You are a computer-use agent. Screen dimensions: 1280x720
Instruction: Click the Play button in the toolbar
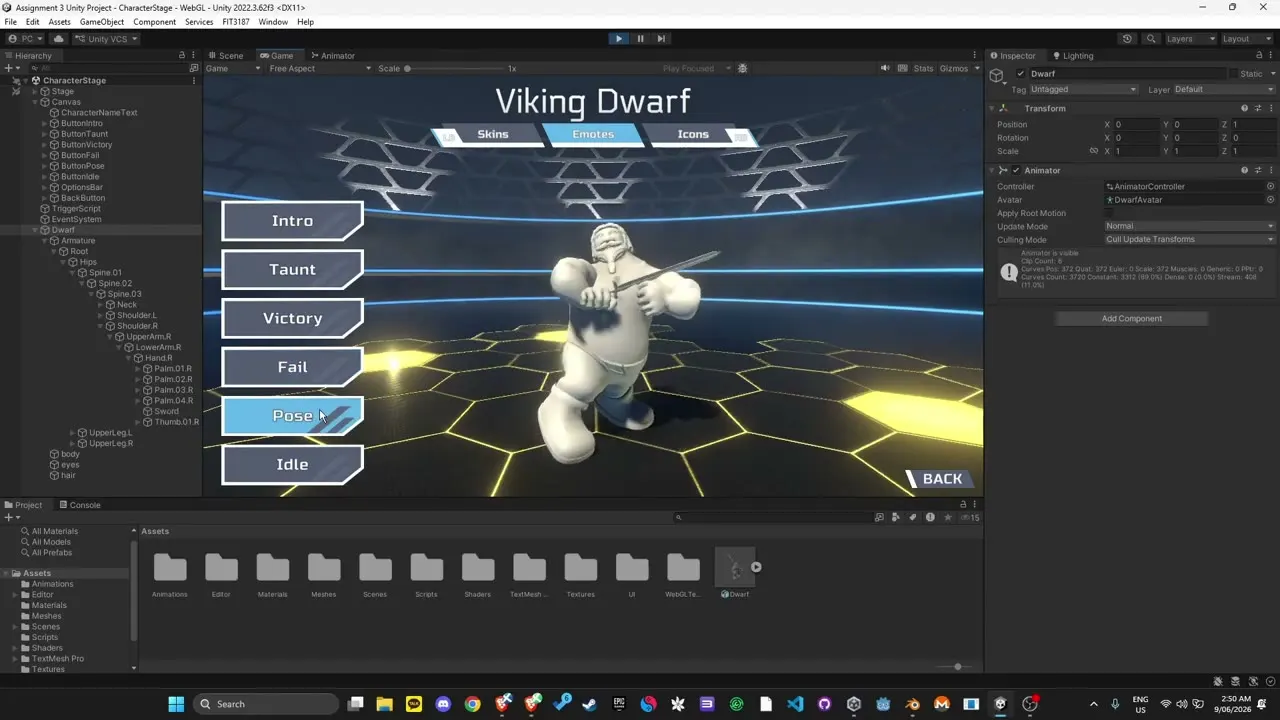(x=619, y=39)
